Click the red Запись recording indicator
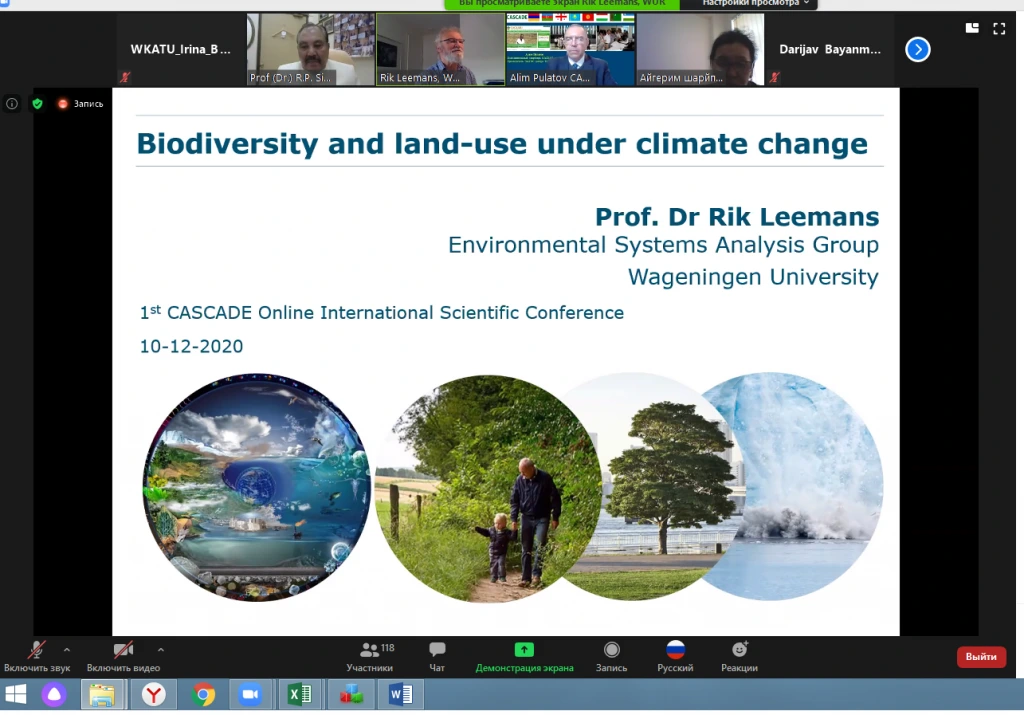This screenshot has height=715, width=1024. [x=81, y=103]
